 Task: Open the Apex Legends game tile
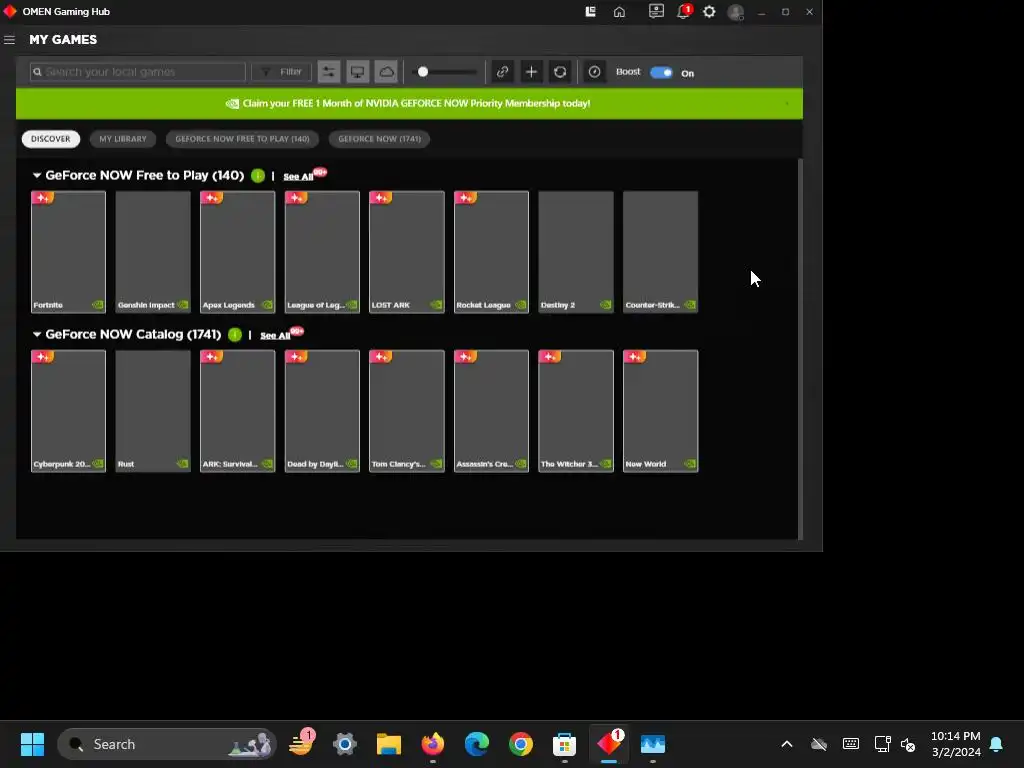click(238, 252)
